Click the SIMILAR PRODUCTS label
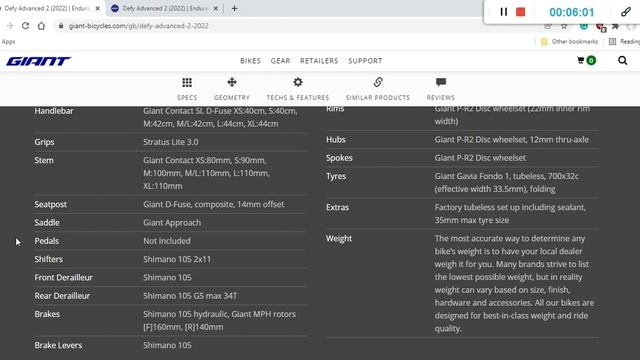Viewport: 640px width, 360px height. (378, 98)
